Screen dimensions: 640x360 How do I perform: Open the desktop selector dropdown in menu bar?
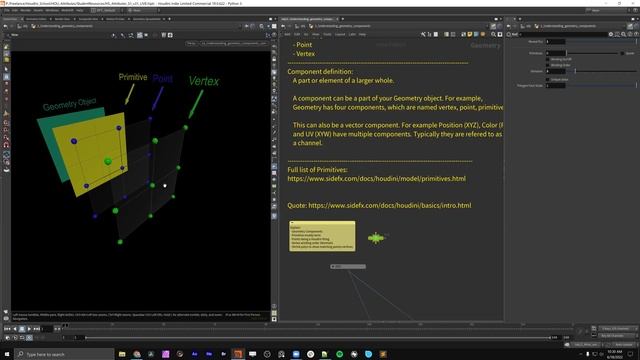pyautogui.click(x=106, y=10)
